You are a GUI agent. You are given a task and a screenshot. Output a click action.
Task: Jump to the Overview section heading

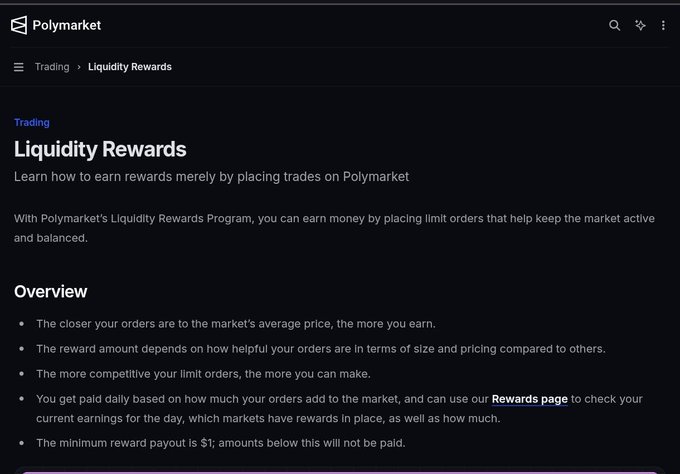pyautogui.click(x=51, y=291)
